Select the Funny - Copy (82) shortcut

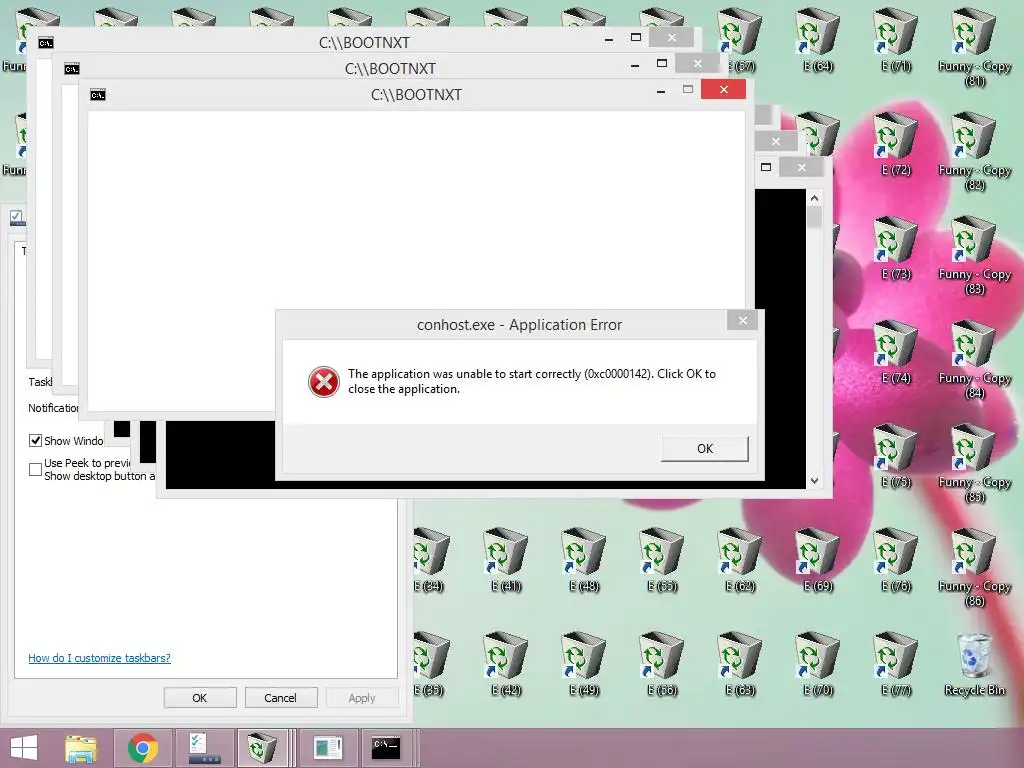pos(974,151)
